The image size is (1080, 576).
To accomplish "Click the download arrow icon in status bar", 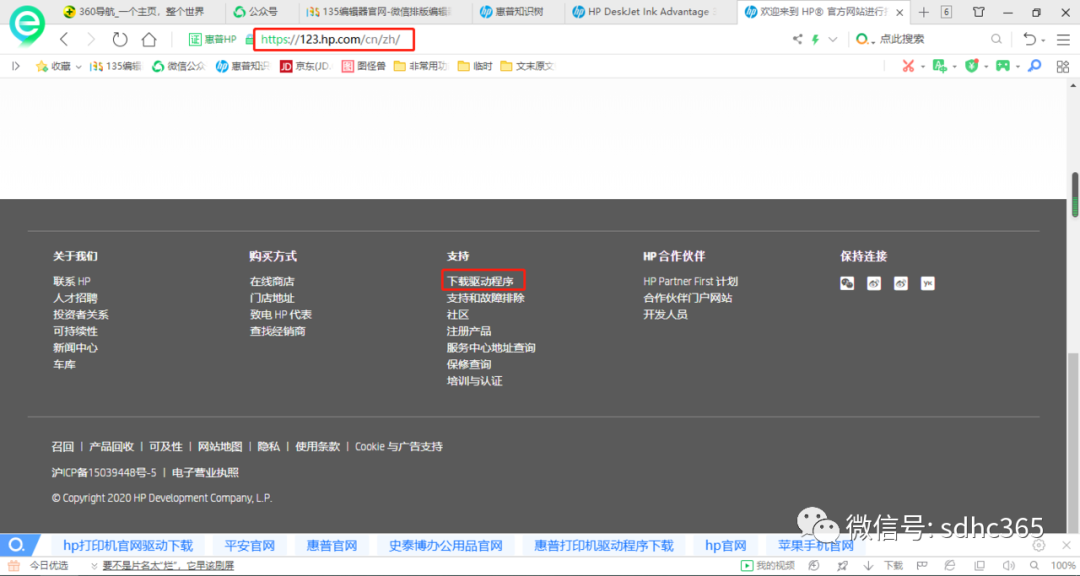I will tap(869, 566).
